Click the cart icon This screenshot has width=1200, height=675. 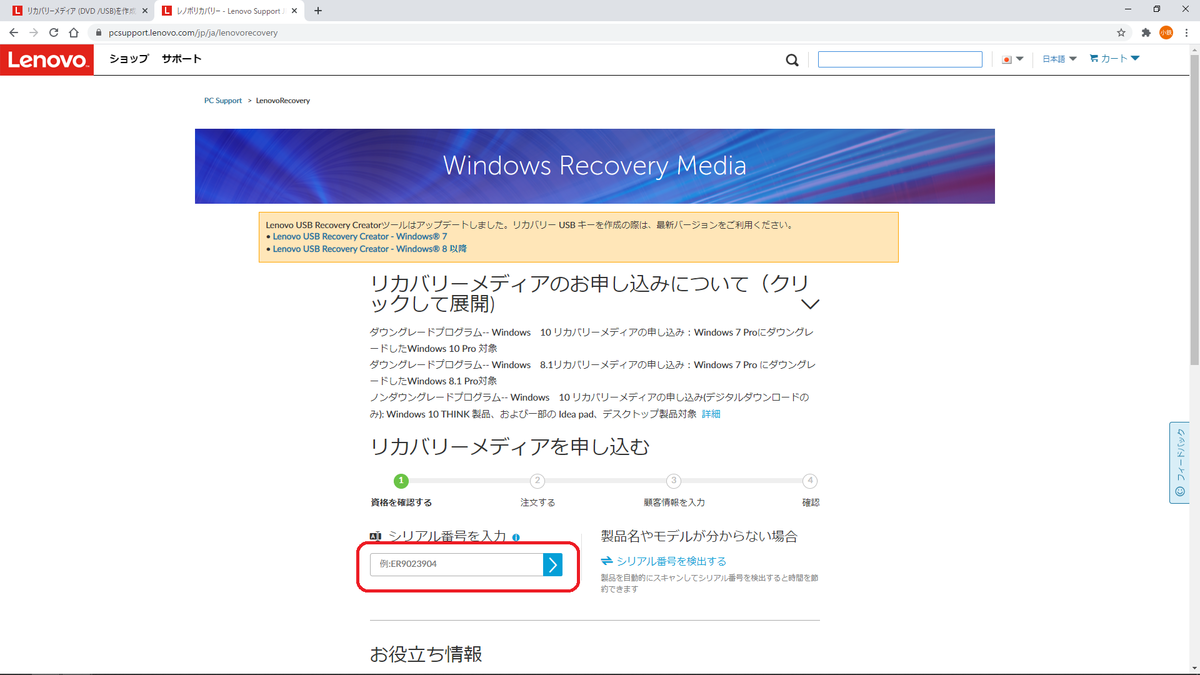(1093, 58)
